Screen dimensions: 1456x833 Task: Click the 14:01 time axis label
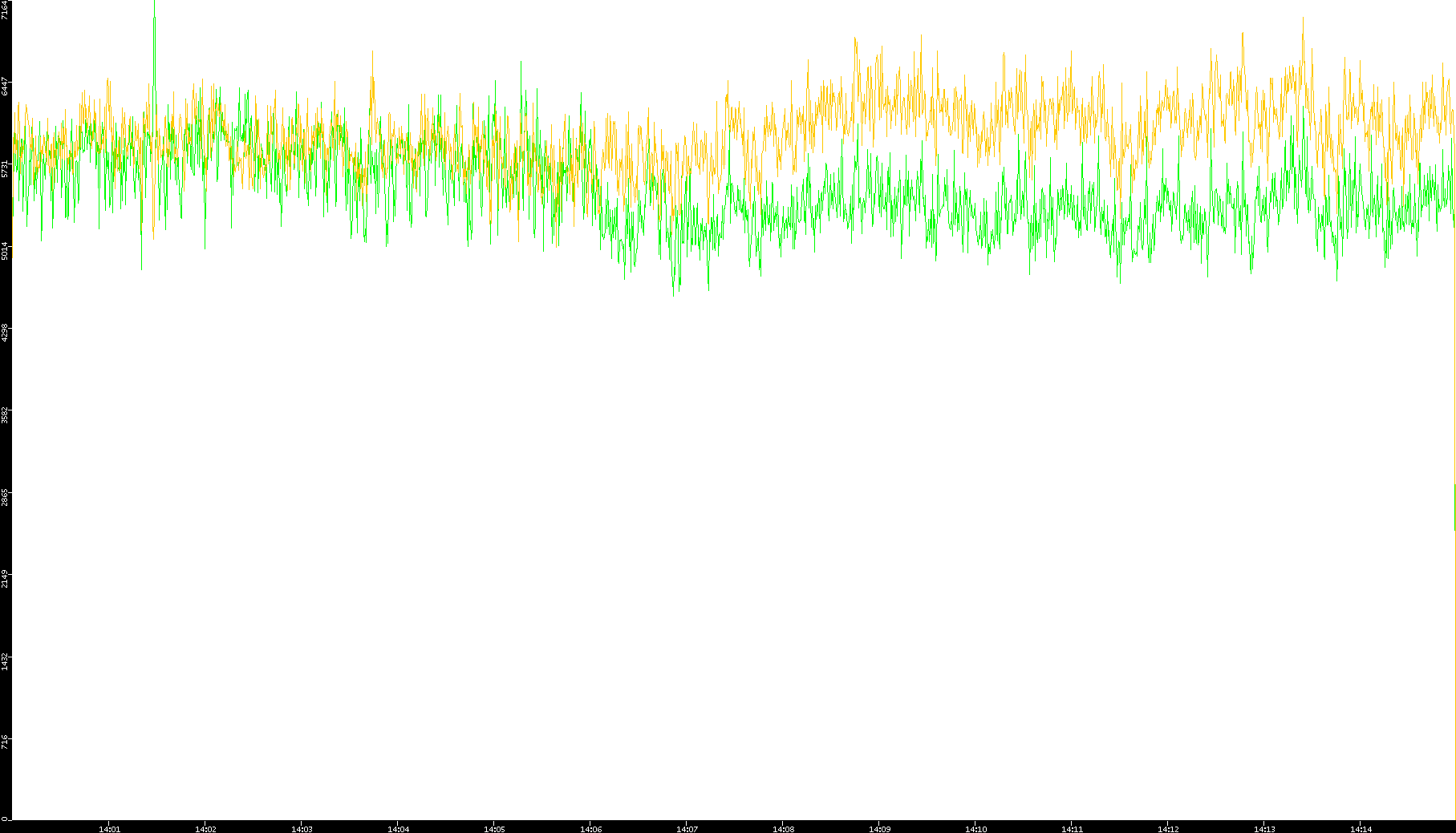109,828
